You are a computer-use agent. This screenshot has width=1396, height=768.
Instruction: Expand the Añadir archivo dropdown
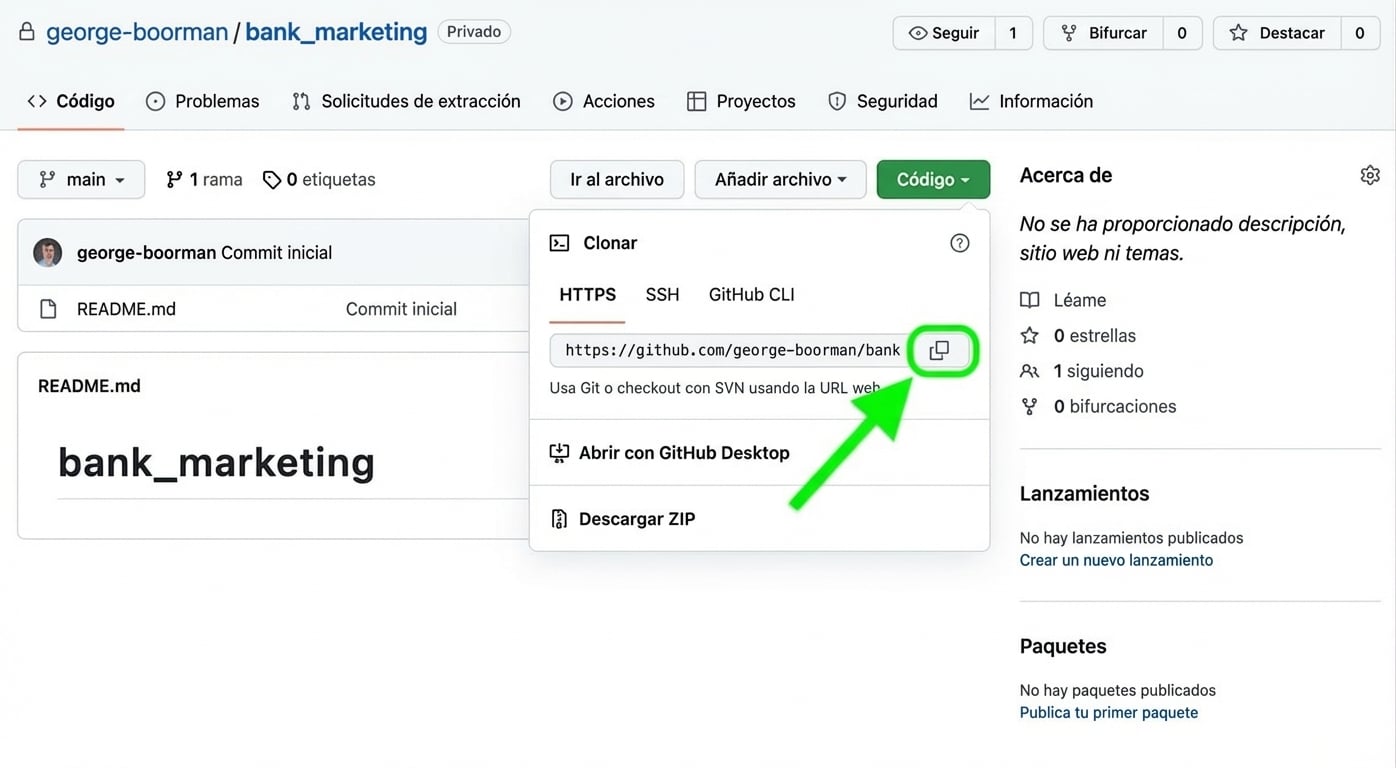pos(780,179)
